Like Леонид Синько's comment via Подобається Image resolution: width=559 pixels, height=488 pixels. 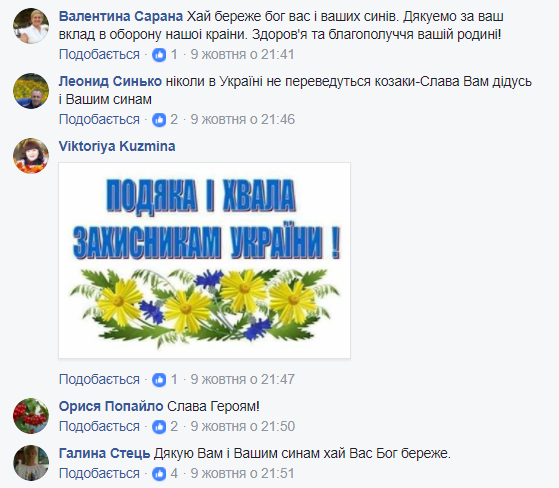(99, 119)
